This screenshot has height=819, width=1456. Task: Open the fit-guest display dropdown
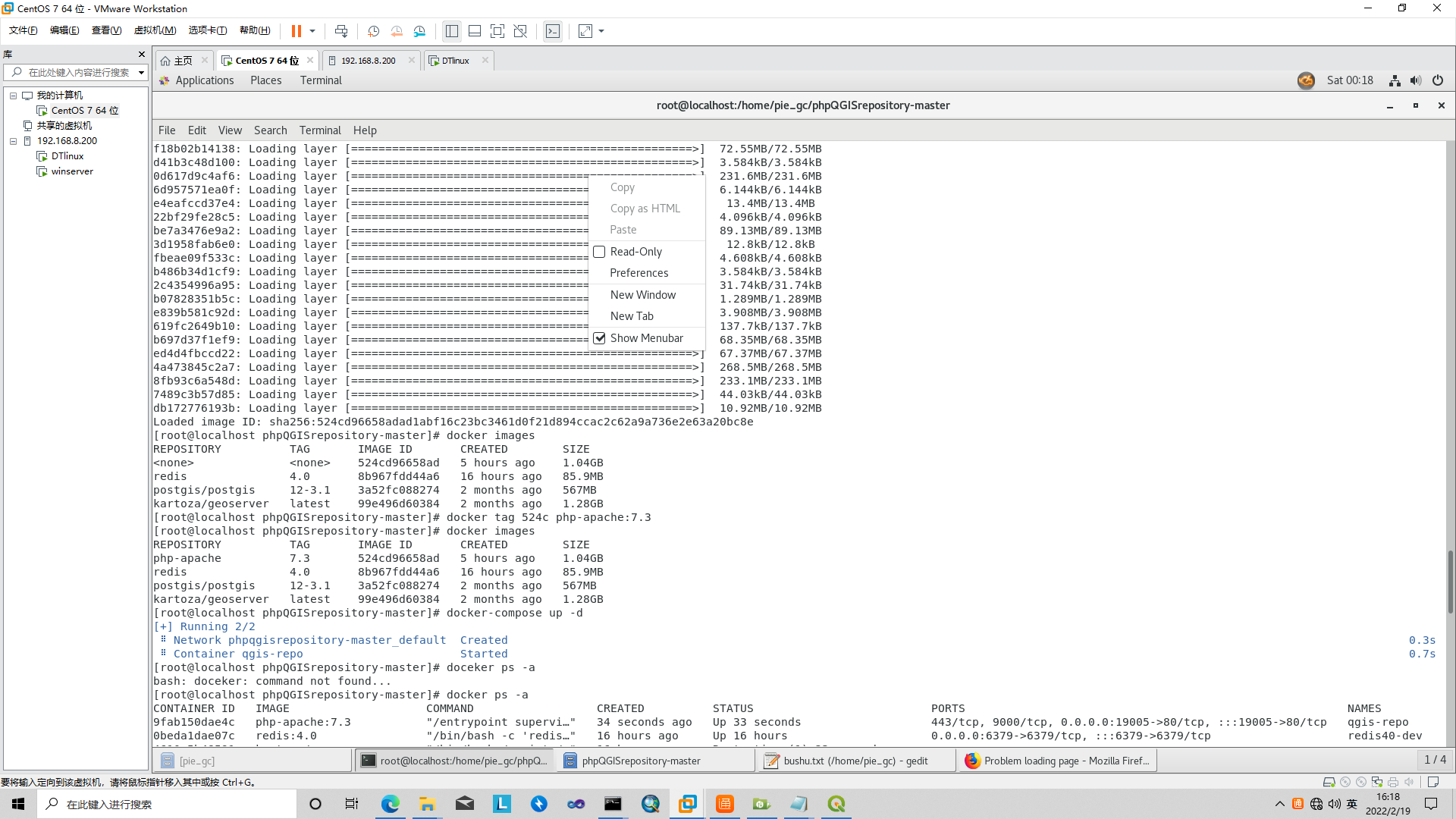[601, 31]
